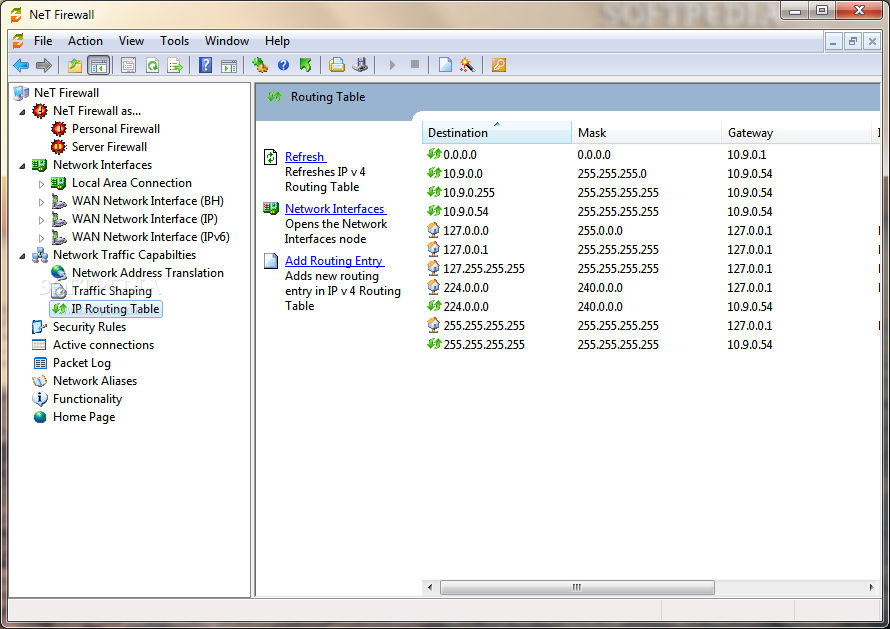The height and width of the screenshot is (629, 890).
Task: Collapse the Network Interfaces tree node
Action: tap(22, 166)
